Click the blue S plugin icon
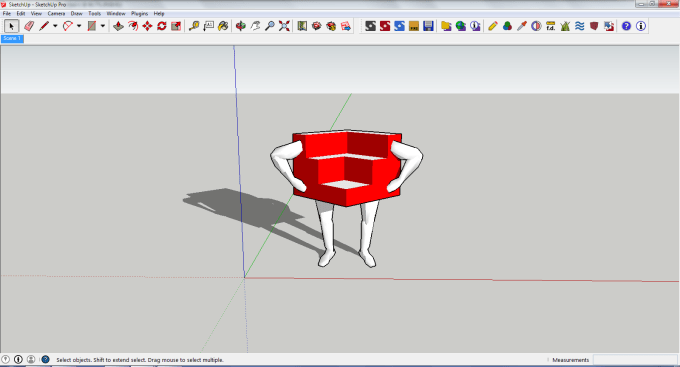 399,26
